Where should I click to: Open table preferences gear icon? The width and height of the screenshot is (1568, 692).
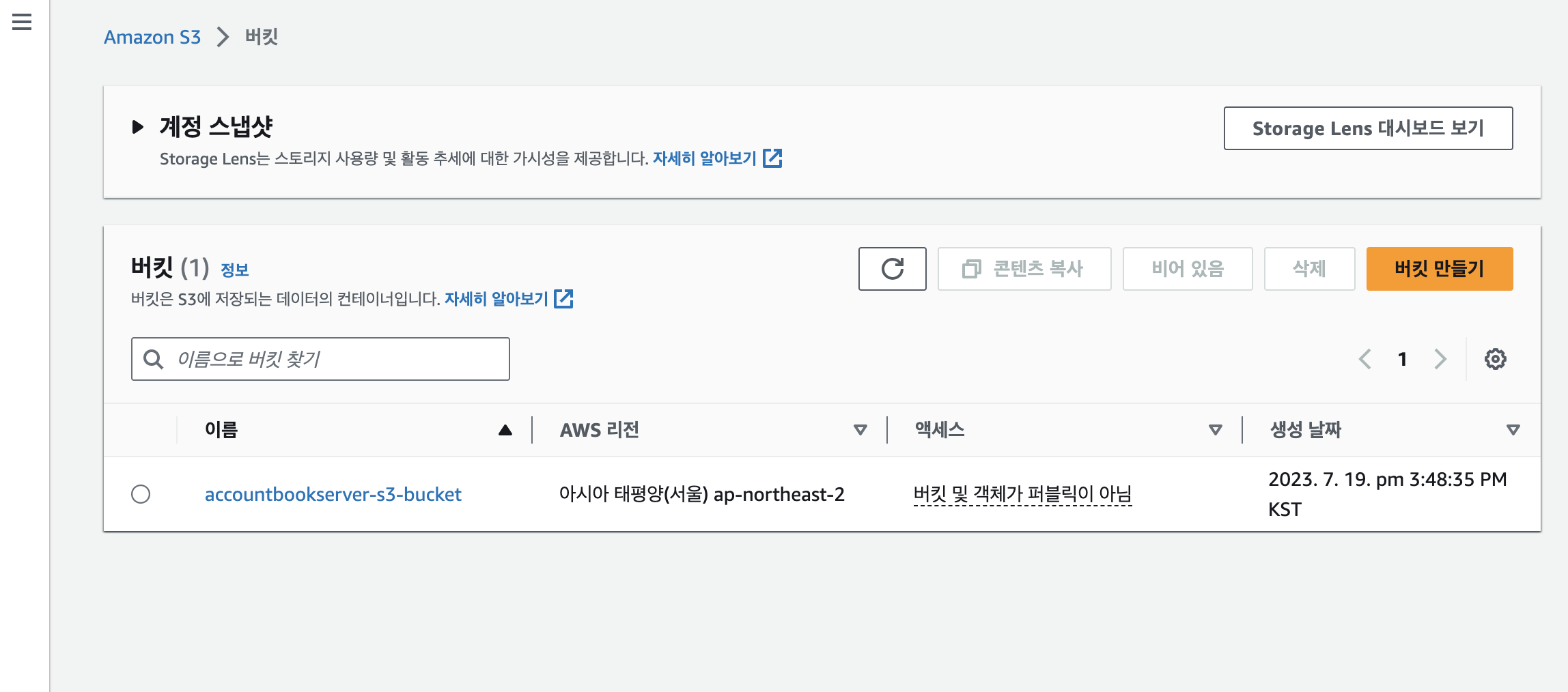coord(1495,359)
